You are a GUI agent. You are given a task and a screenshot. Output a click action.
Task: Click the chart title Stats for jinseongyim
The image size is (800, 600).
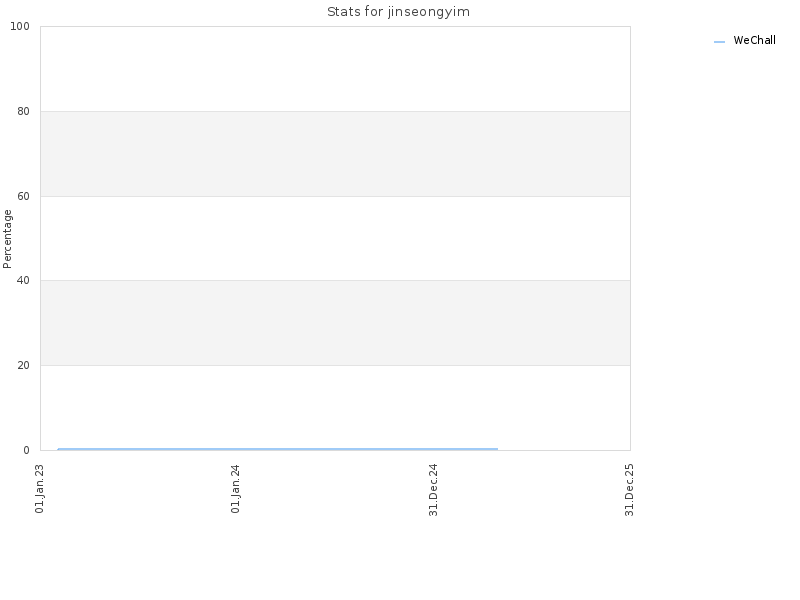tap(398, 12)
